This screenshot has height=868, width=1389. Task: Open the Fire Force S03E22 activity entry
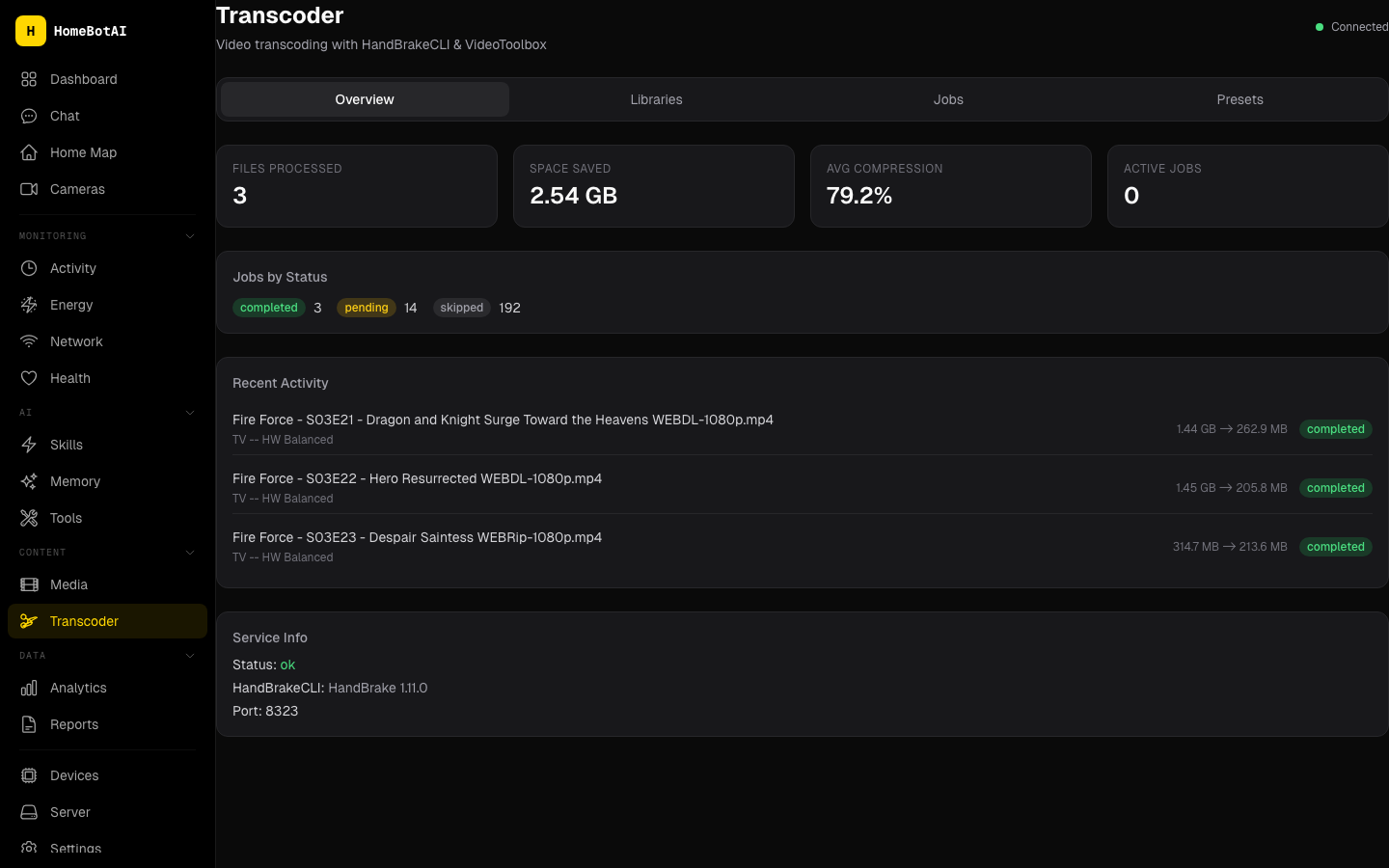[x=417, y=479]
